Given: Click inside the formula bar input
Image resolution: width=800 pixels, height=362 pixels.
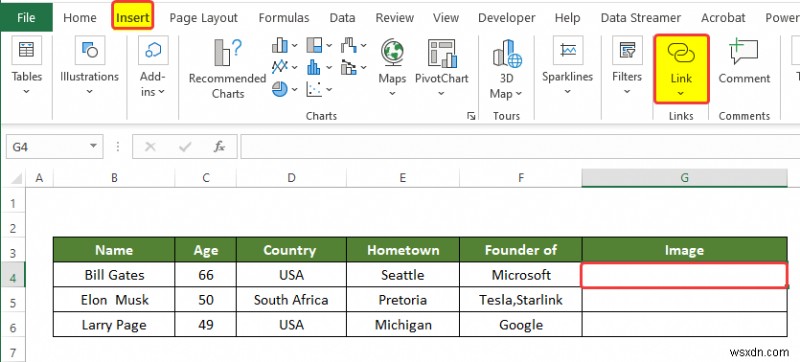Looking at the screenshot, I should [x=520, y=147].
